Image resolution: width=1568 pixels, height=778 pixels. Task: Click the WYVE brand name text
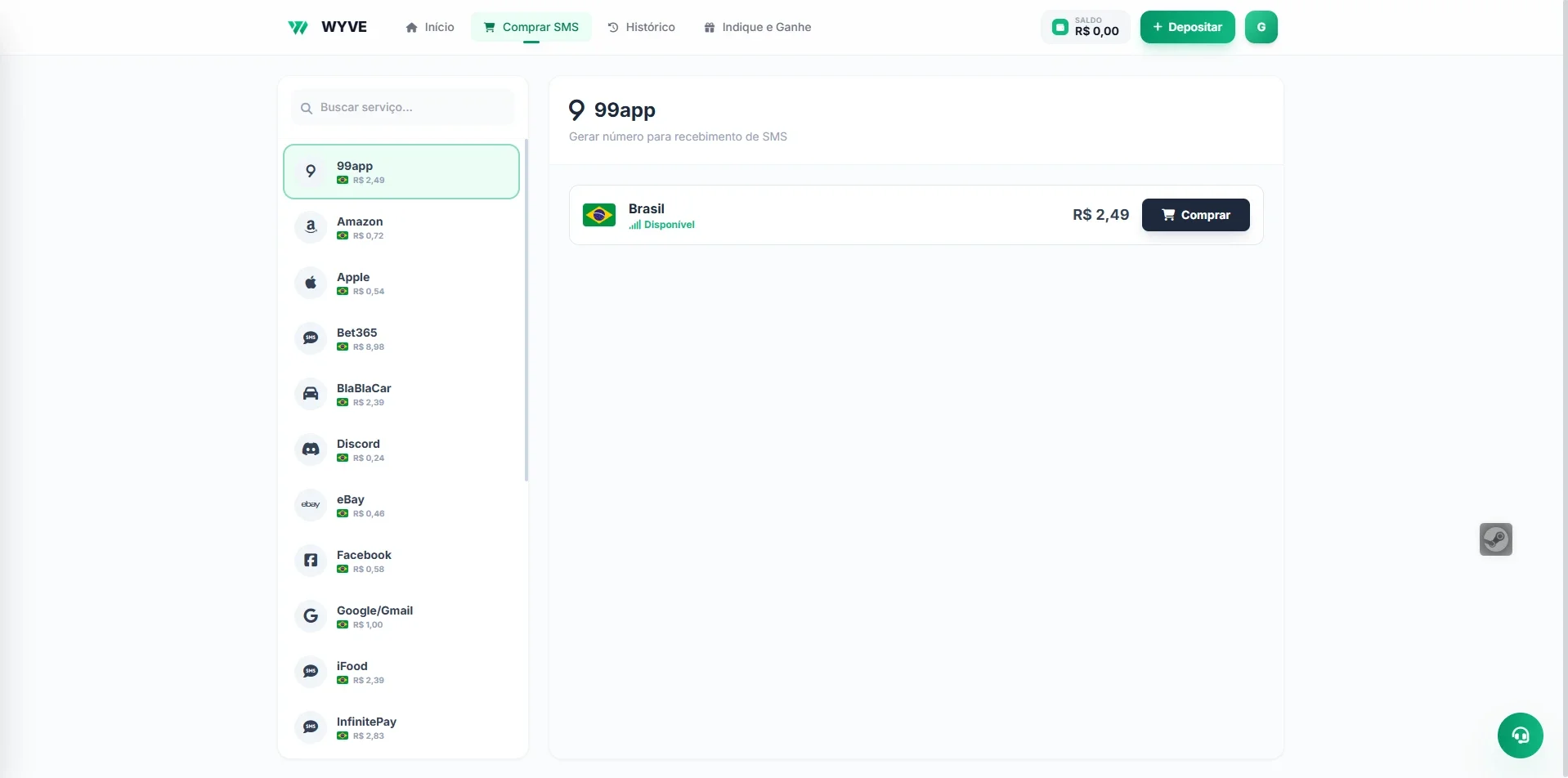(x=344, y=27)
